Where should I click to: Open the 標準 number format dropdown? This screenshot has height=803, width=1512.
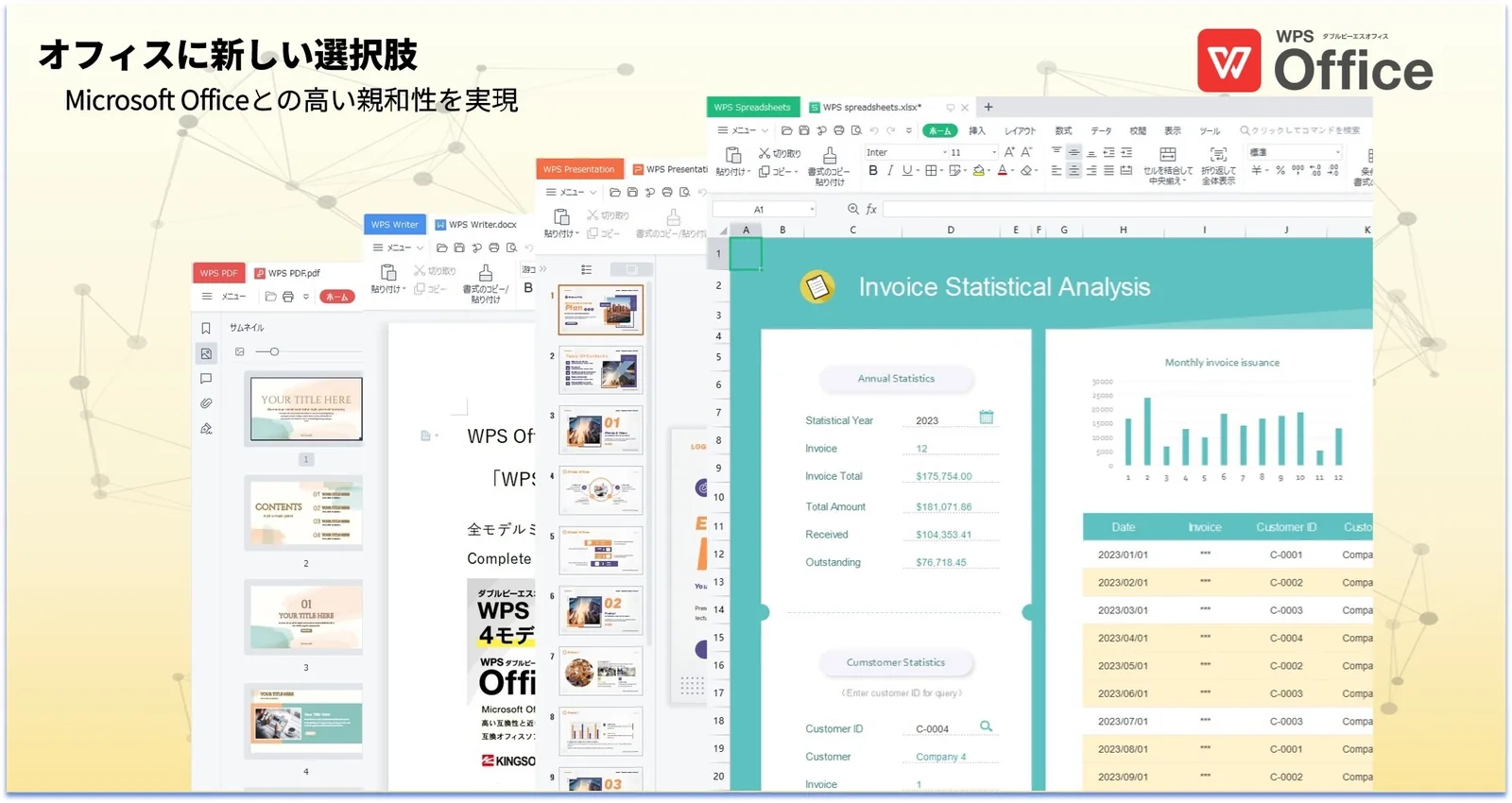(1338, 152)
